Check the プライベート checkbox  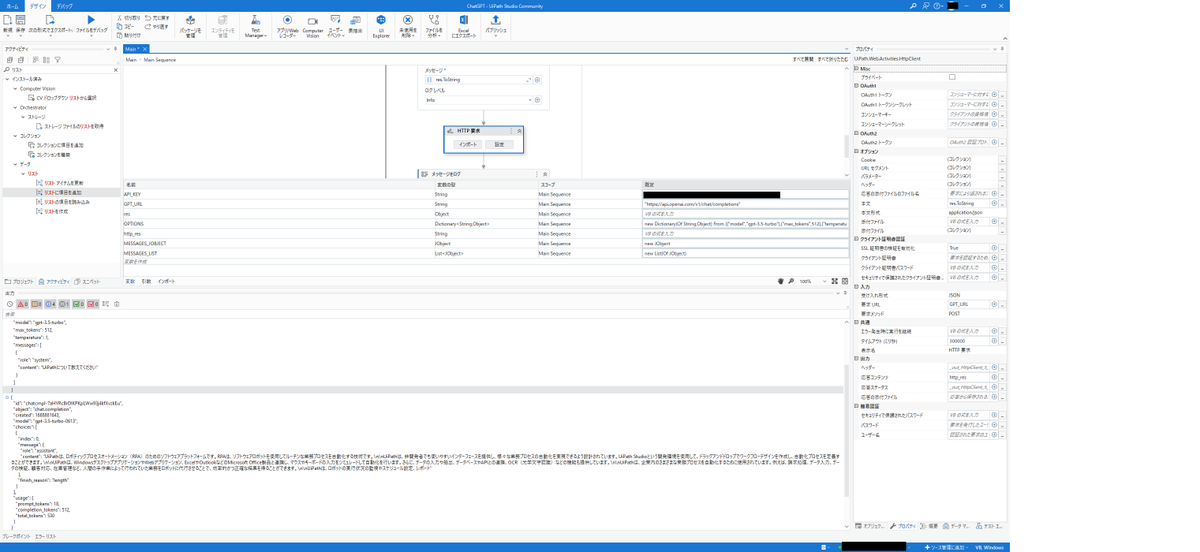point(952,77)
